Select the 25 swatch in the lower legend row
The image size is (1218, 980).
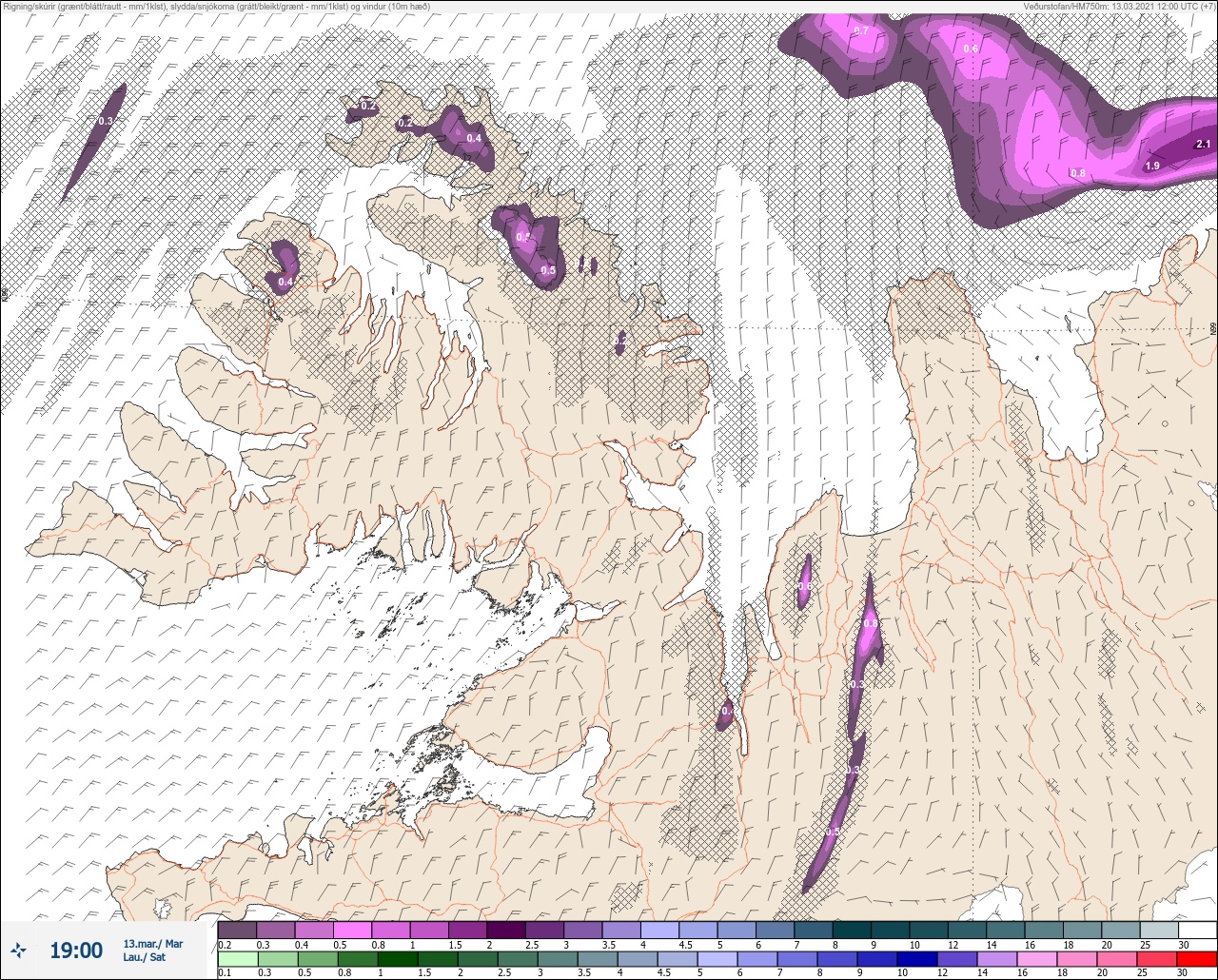pyautogui.click(x=1159, y=959)
